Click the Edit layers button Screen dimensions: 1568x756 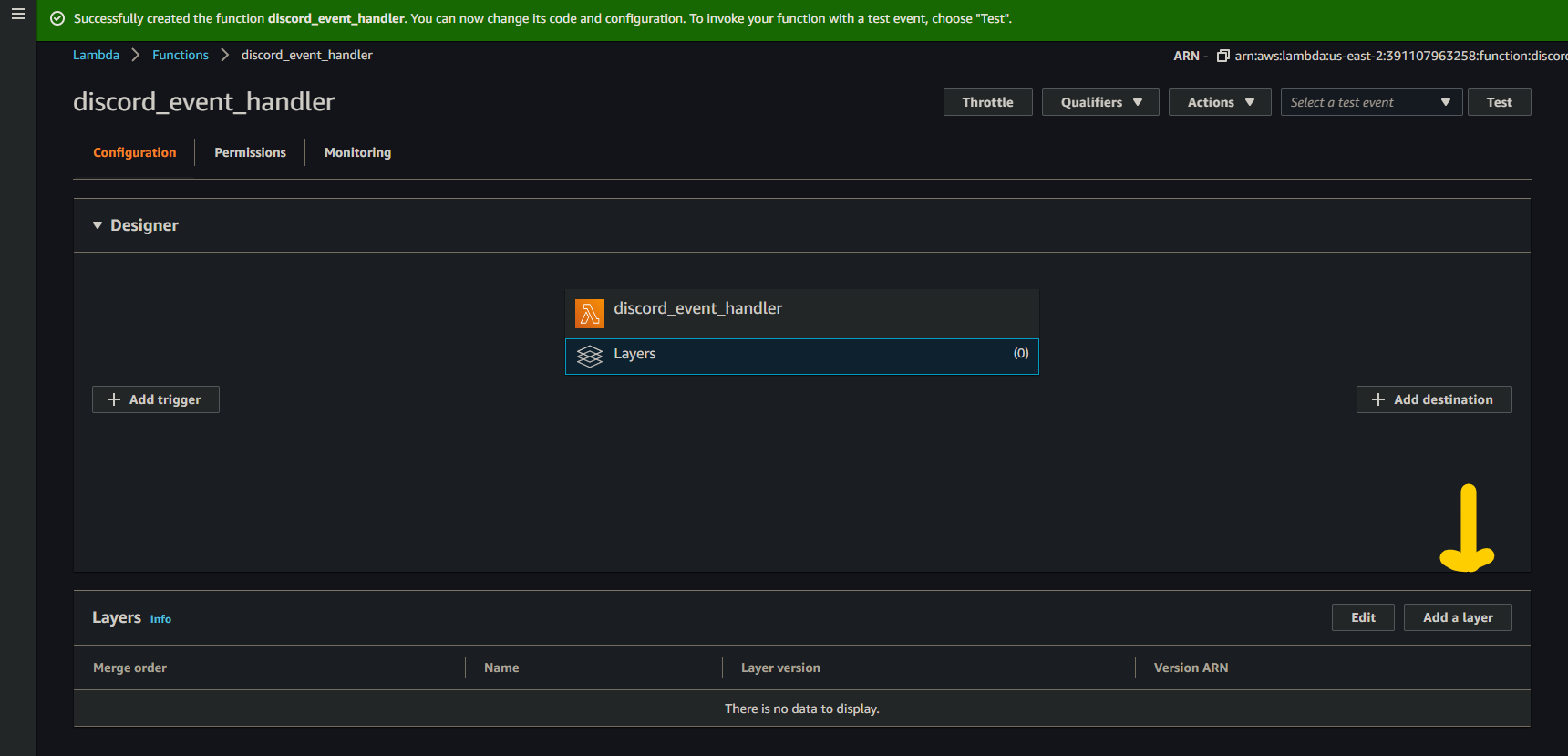pos(1363,617)
